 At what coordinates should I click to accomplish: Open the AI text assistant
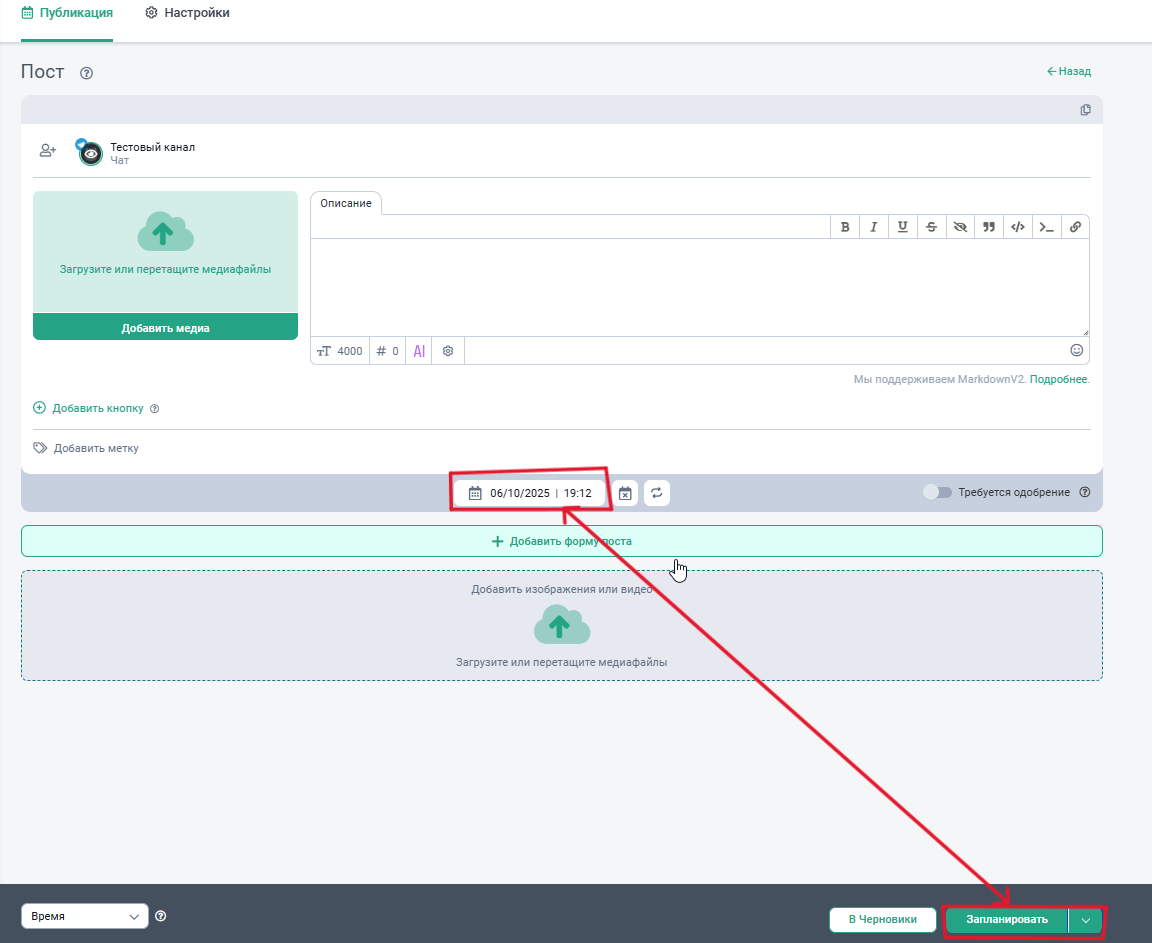(x=419, y=351)
